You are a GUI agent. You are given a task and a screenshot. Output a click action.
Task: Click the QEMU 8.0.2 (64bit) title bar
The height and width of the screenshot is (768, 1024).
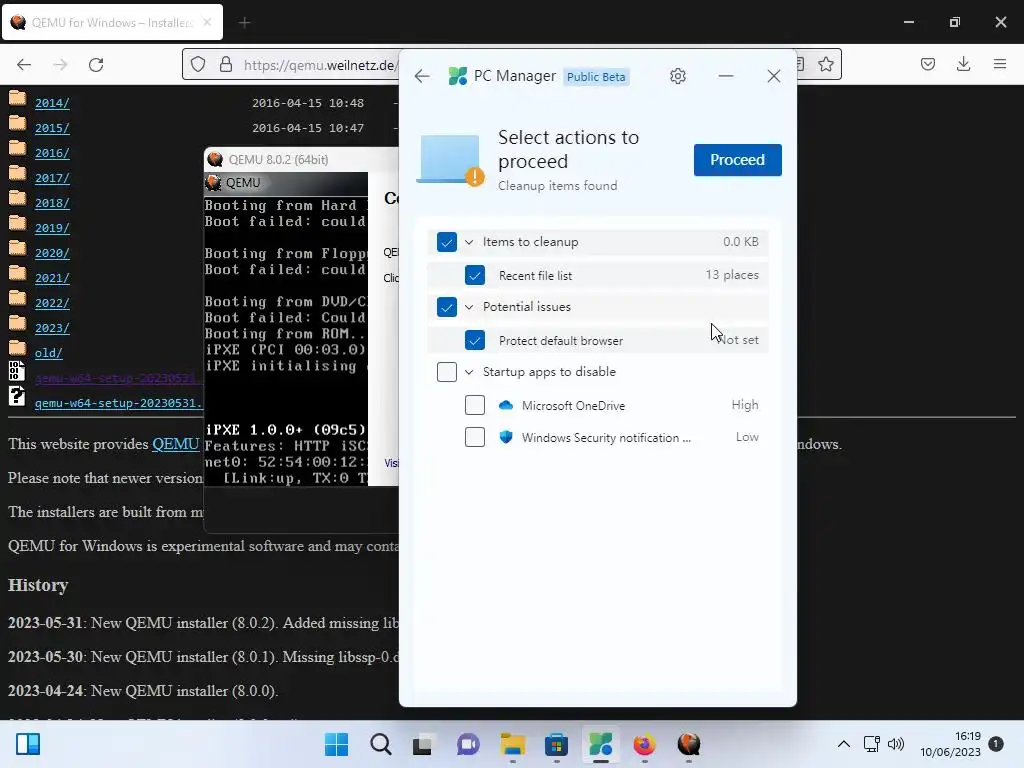tap(302, 159)
